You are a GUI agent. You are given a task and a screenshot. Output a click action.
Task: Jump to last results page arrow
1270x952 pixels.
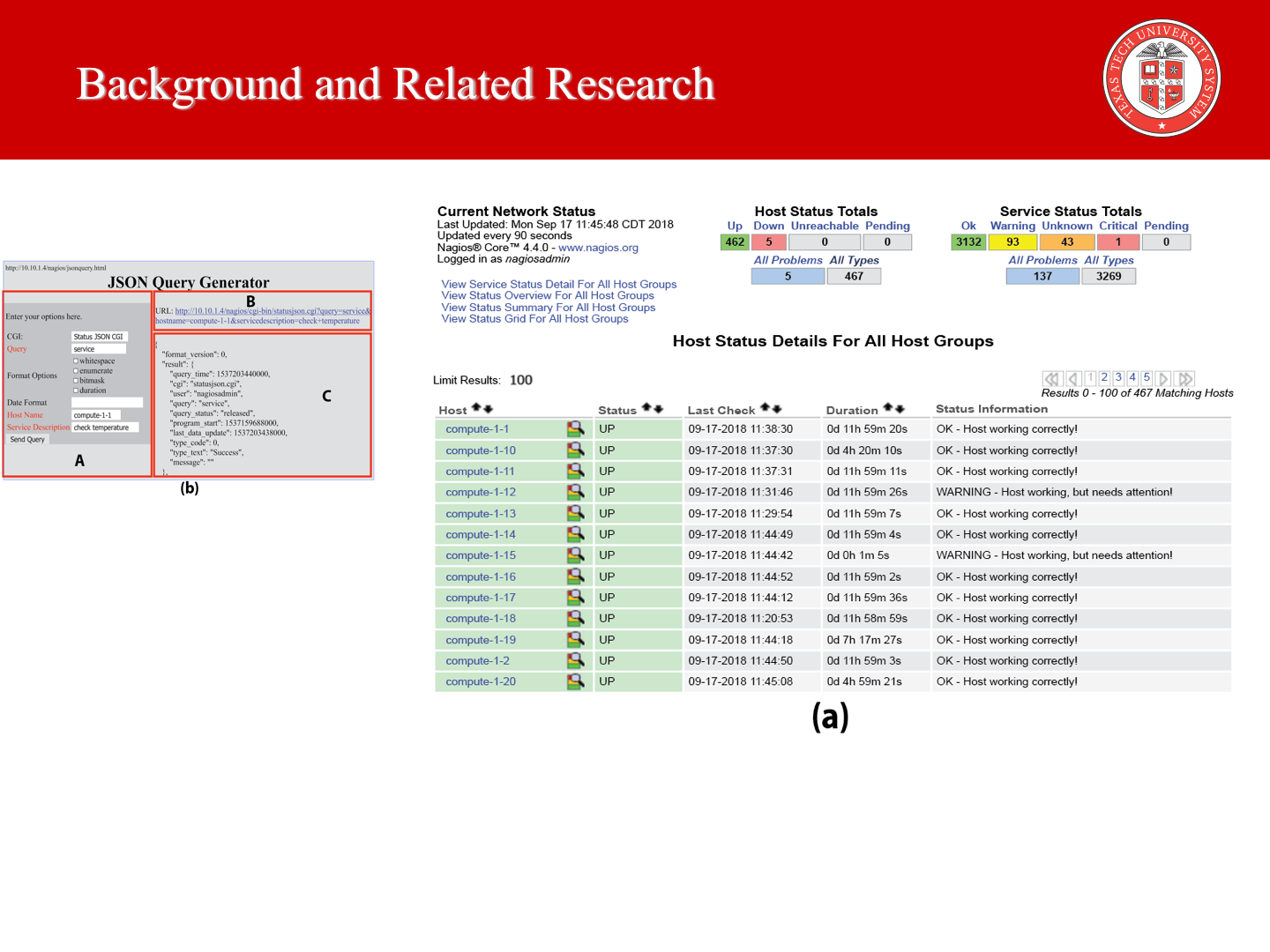click(1185, 379)
